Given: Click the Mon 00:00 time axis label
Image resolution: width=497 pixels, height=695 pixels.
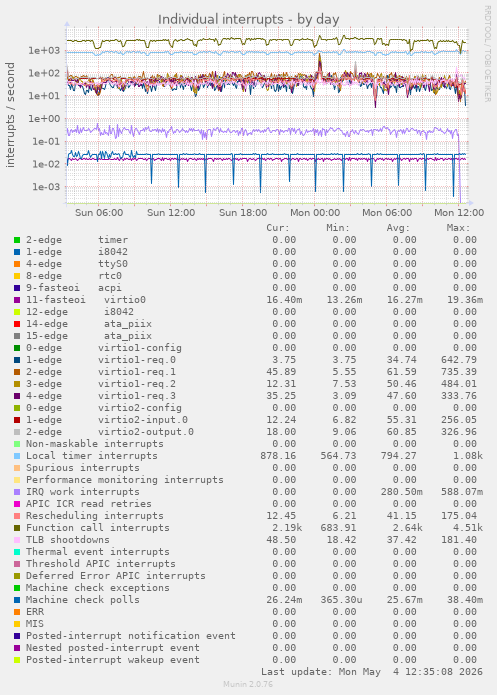Looking at the screenshot, I should tap(315, 213).
